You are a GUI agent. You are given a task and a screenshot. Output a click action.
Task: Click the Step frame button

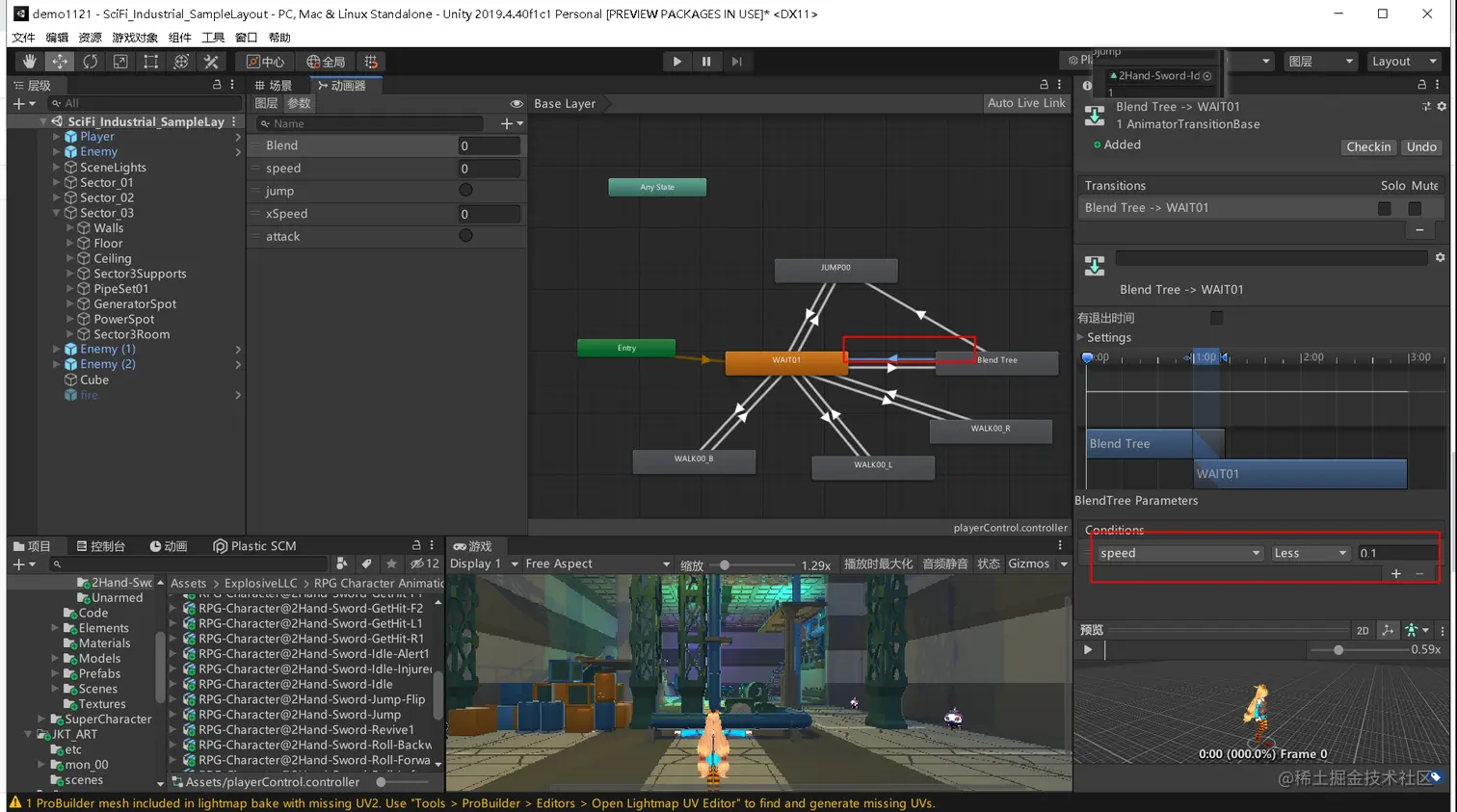(736, 62)
